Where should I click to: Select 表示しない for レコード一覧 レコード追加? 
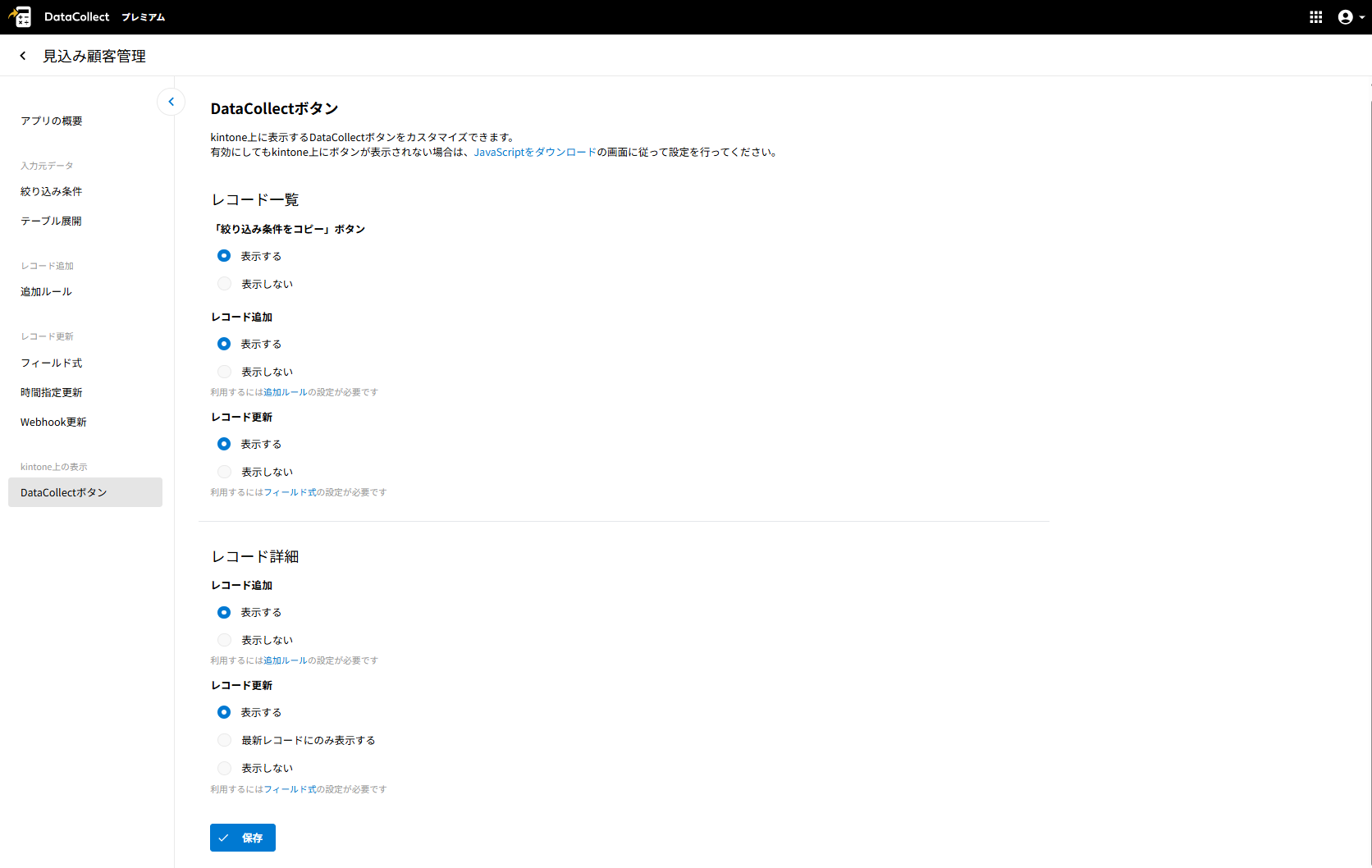tap(224, 372)
